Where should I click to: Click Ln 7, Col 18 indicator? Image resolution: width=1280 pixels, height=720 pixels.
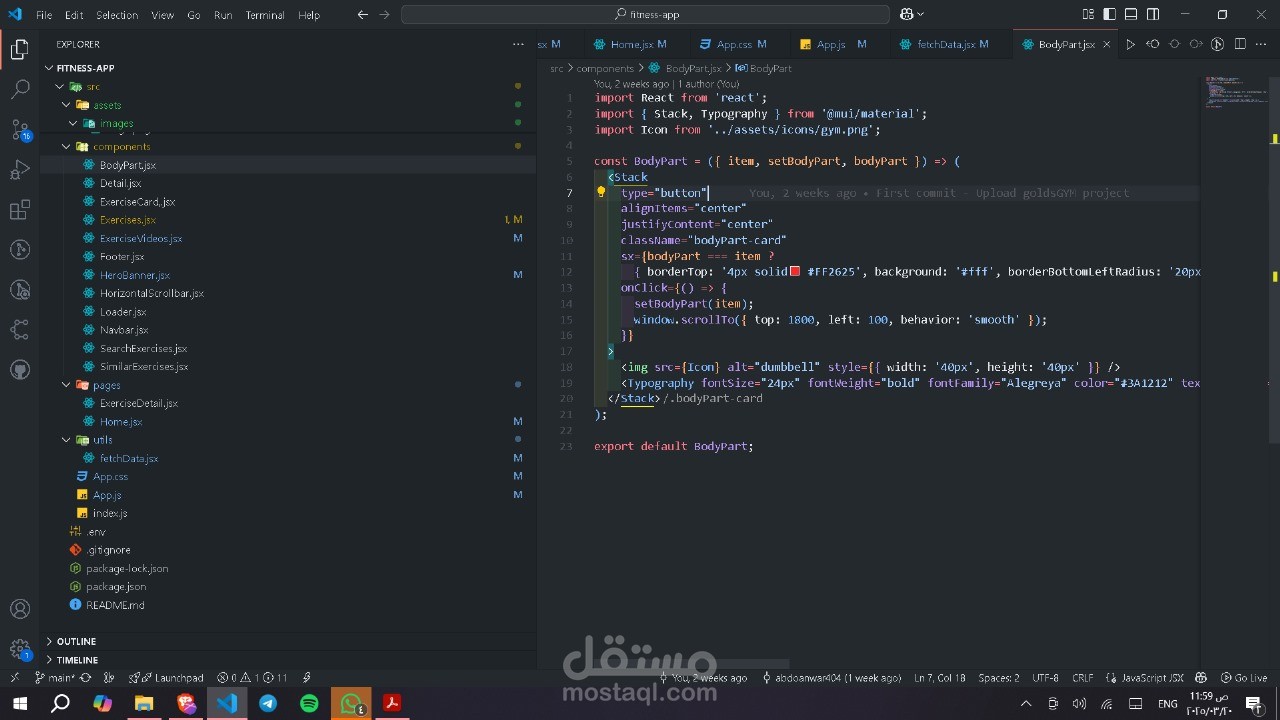pos(939,678)
